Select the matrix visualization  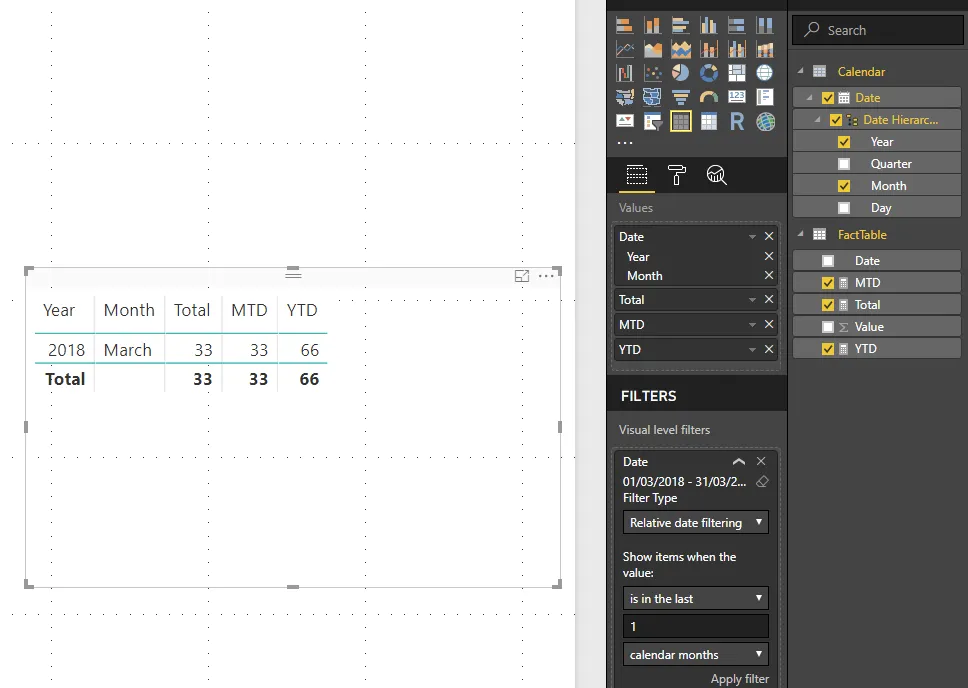click(709, 121)
